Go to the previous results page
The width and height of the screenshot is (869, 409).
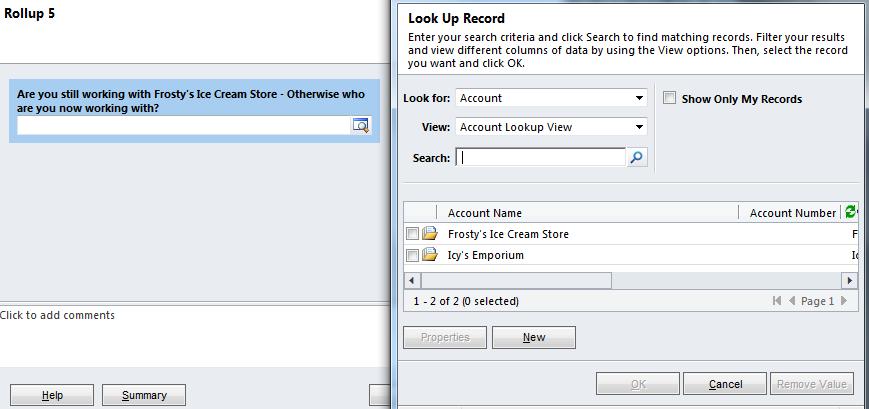point(792,301)
